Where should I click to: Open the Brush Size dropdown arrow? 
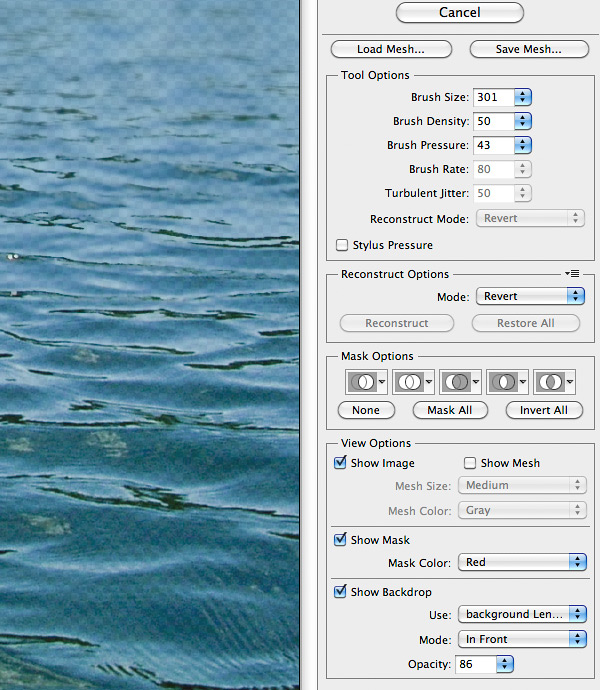point(523,97)
